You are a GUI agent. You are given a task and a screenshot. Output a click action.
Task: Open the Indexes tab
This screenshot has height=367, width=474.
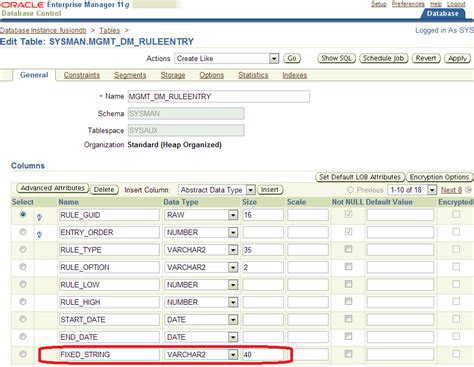pos(295,75)
